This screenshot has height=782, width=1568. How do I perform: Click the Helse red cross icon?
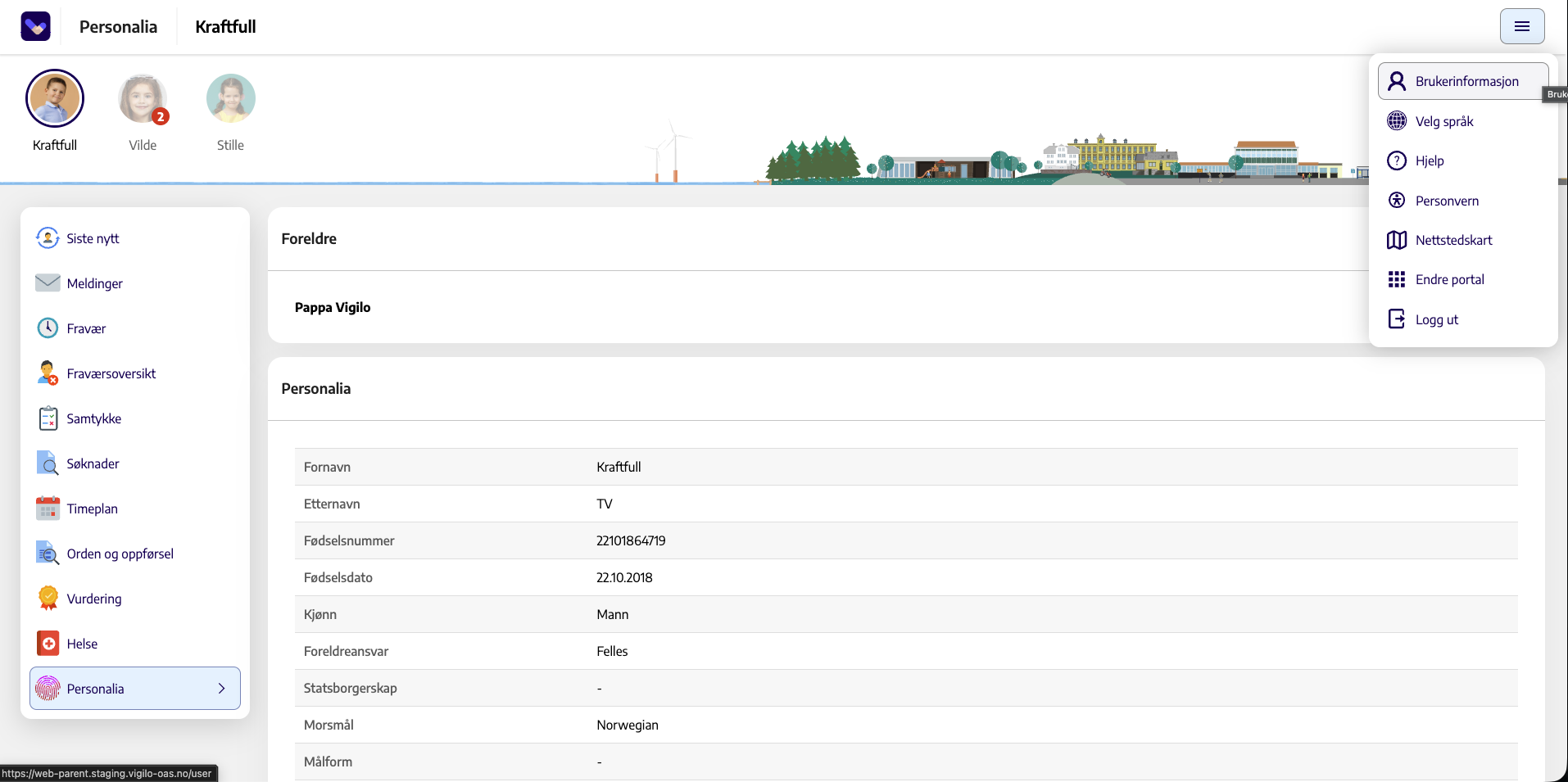coord(48,644)
